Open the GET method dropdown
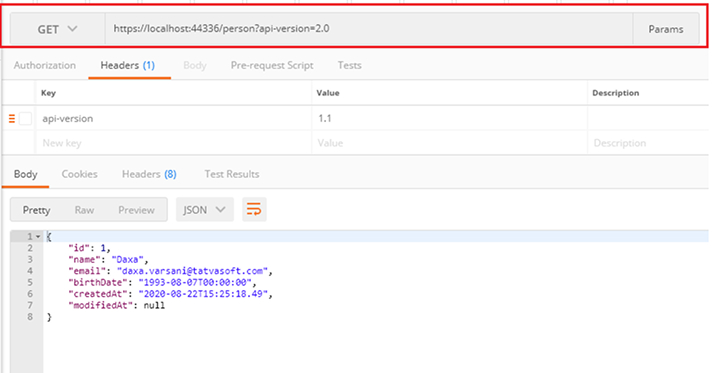 58,29
